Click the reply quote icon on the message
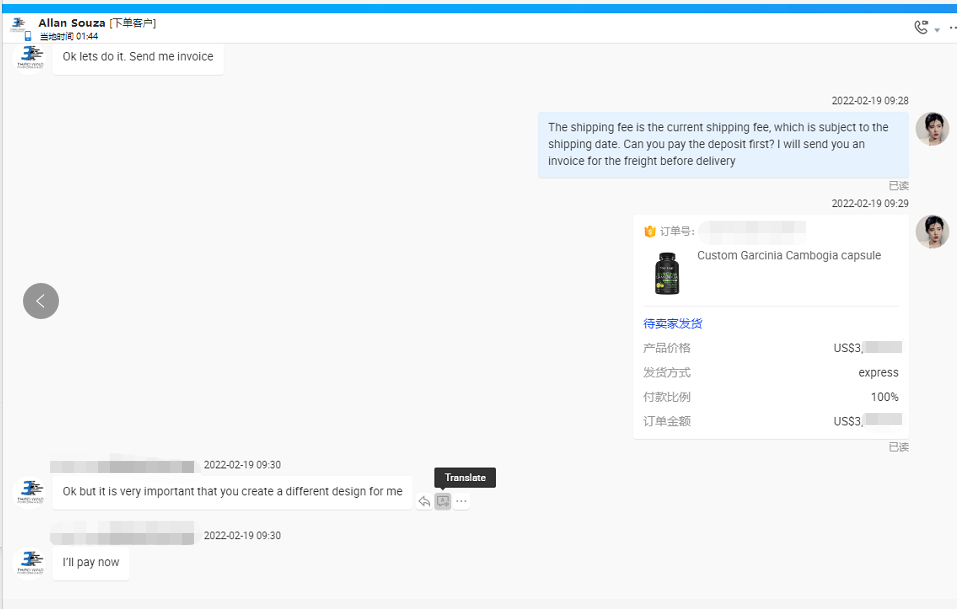The height and width of the screenshot is (609, 957). coord(424,501)
